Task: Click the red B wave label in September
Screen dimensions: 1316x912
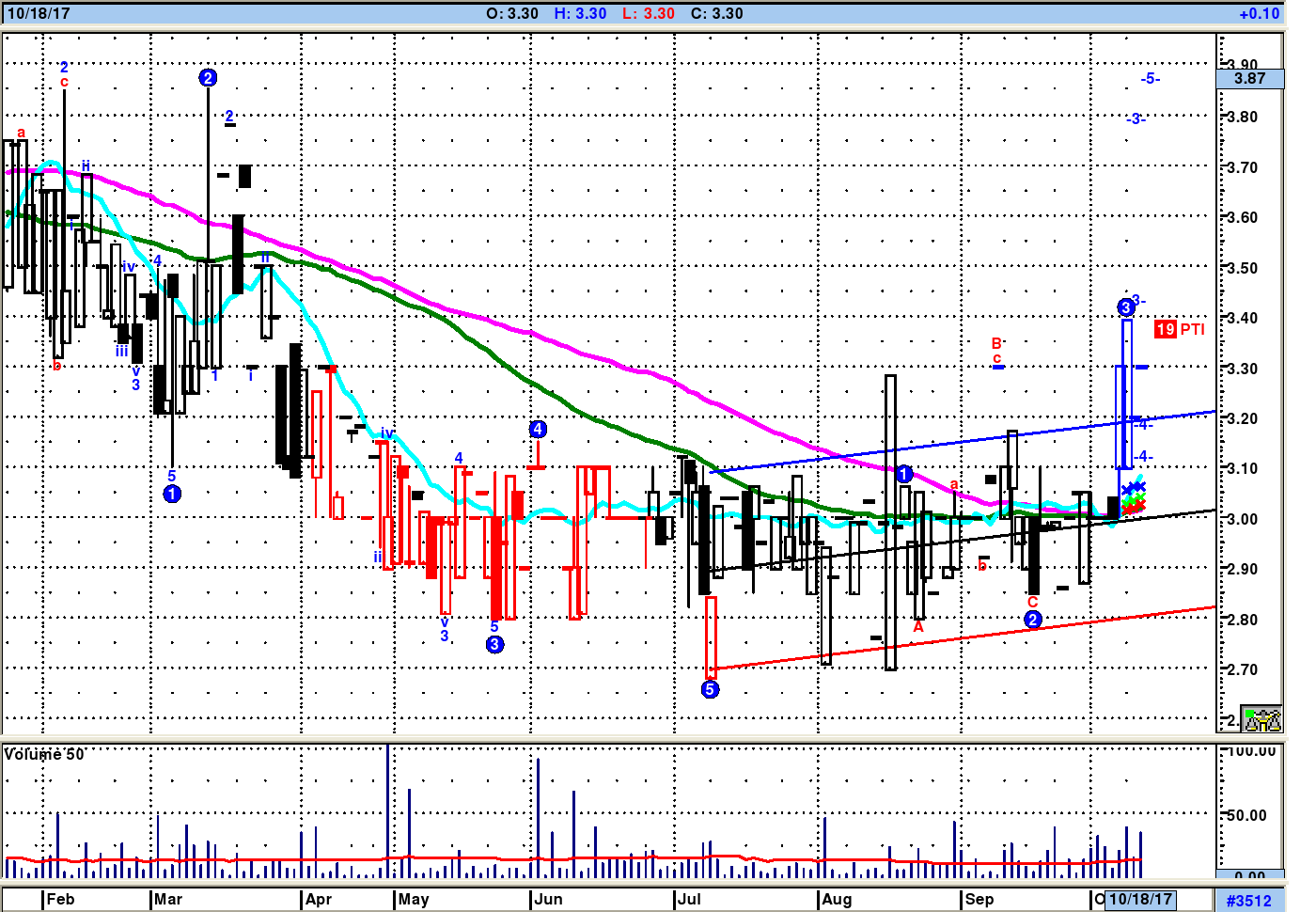Action: [996, 344]
